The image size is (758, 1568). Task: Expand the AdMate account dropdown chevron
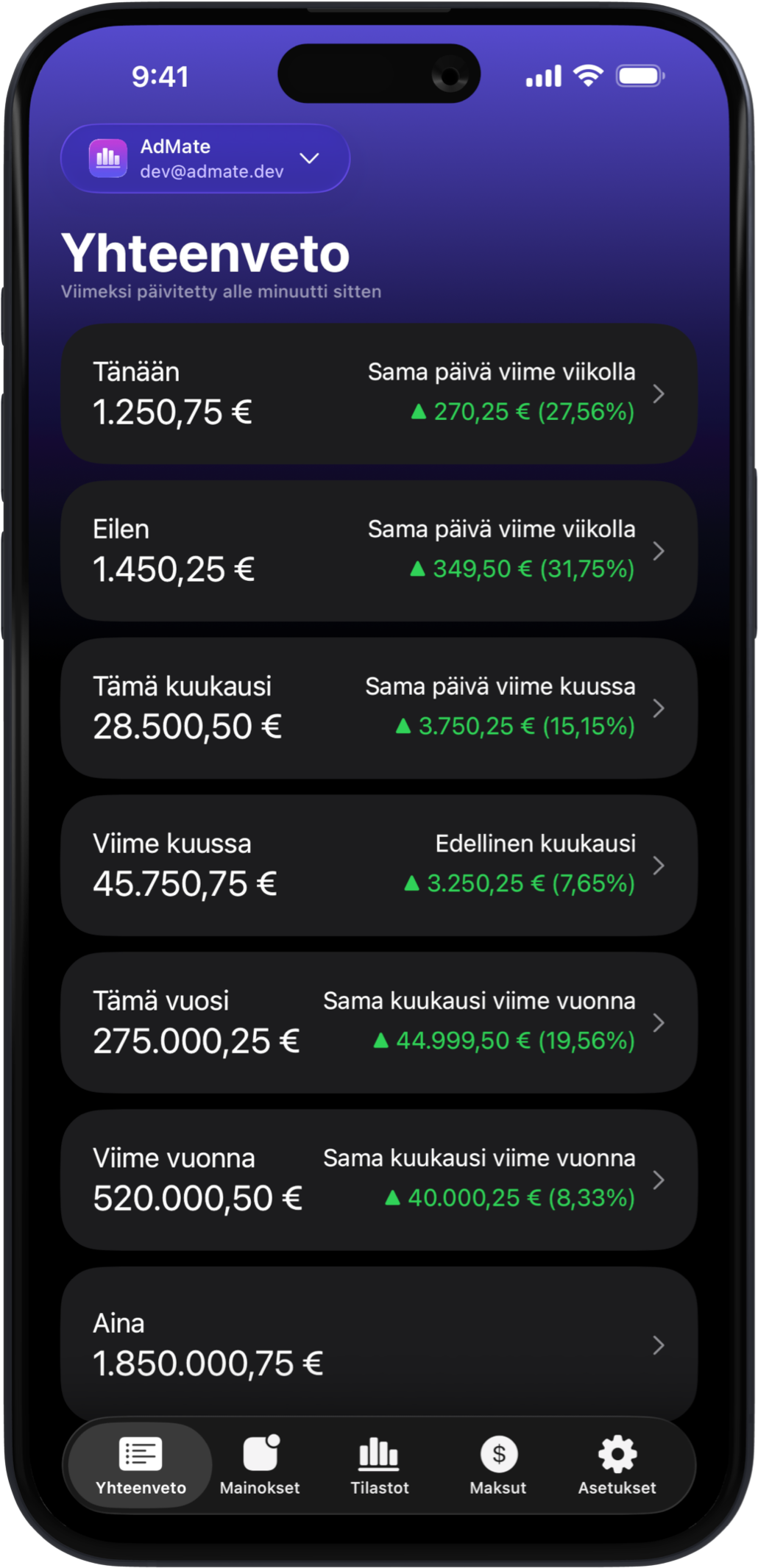click(310, 158)
